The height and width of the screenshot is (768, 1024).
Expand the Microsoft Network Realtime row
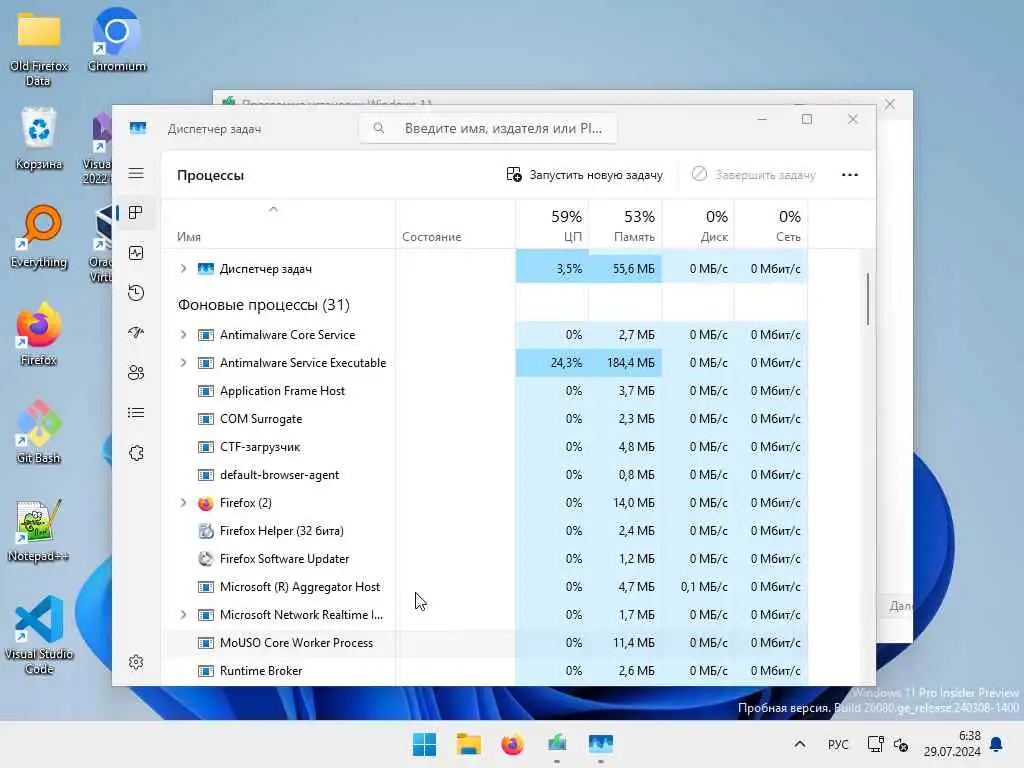[x=184, y=615]
